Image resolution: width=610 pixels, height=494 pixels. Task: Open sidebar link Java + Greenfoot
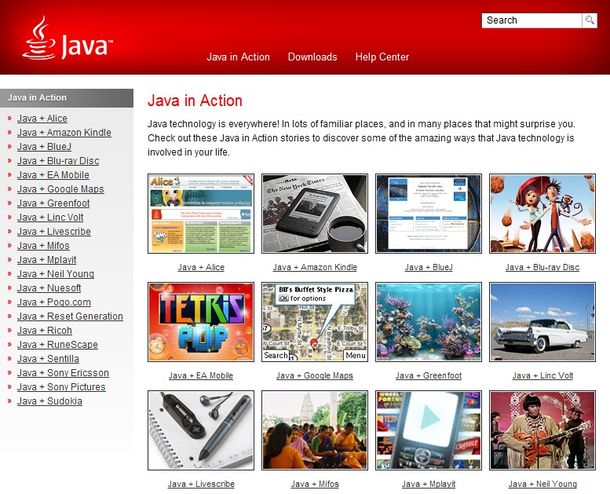coord(53,203)
